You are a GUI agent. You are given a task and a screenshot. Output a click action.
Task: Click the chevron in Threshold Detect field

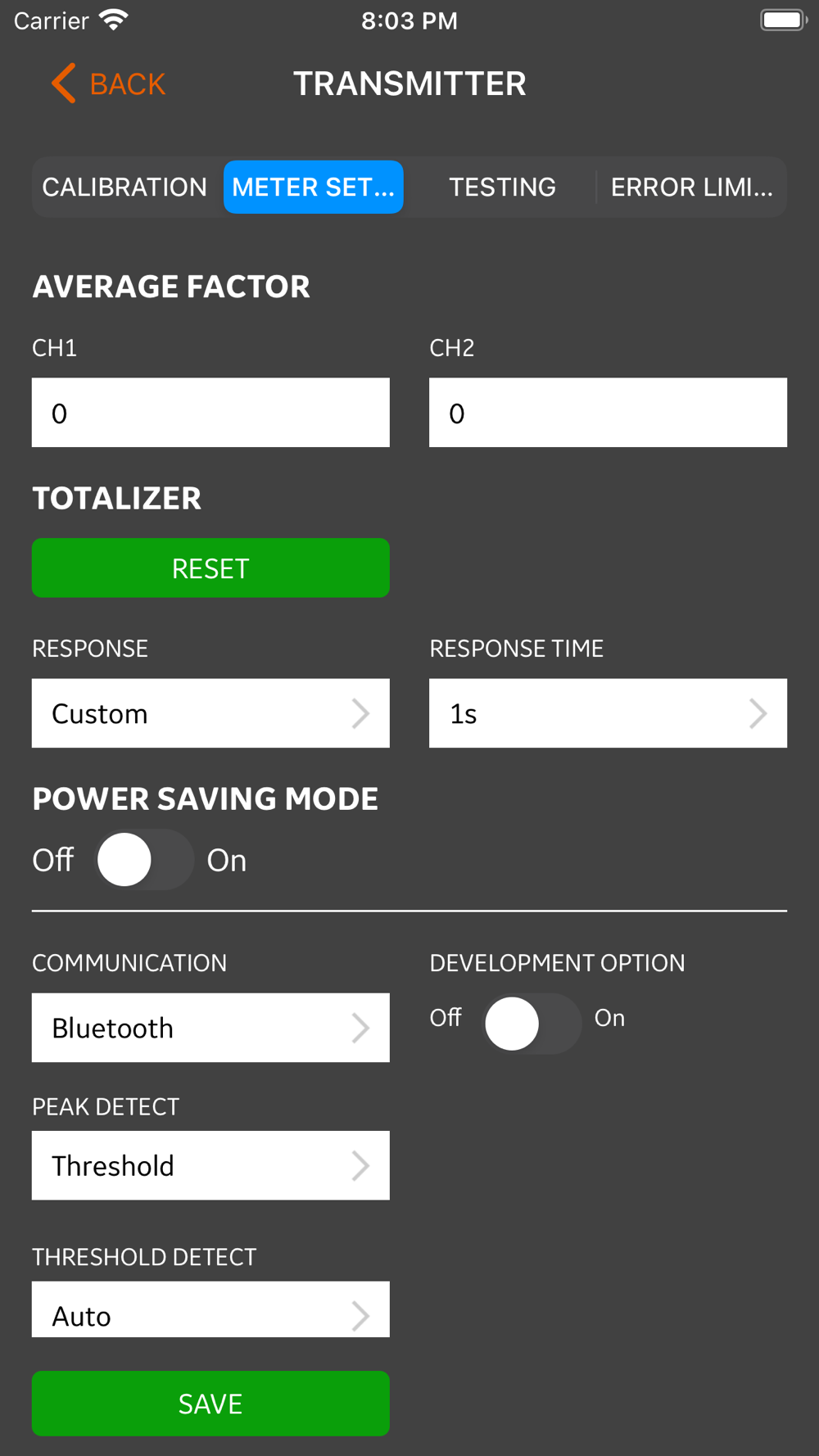360,1316
